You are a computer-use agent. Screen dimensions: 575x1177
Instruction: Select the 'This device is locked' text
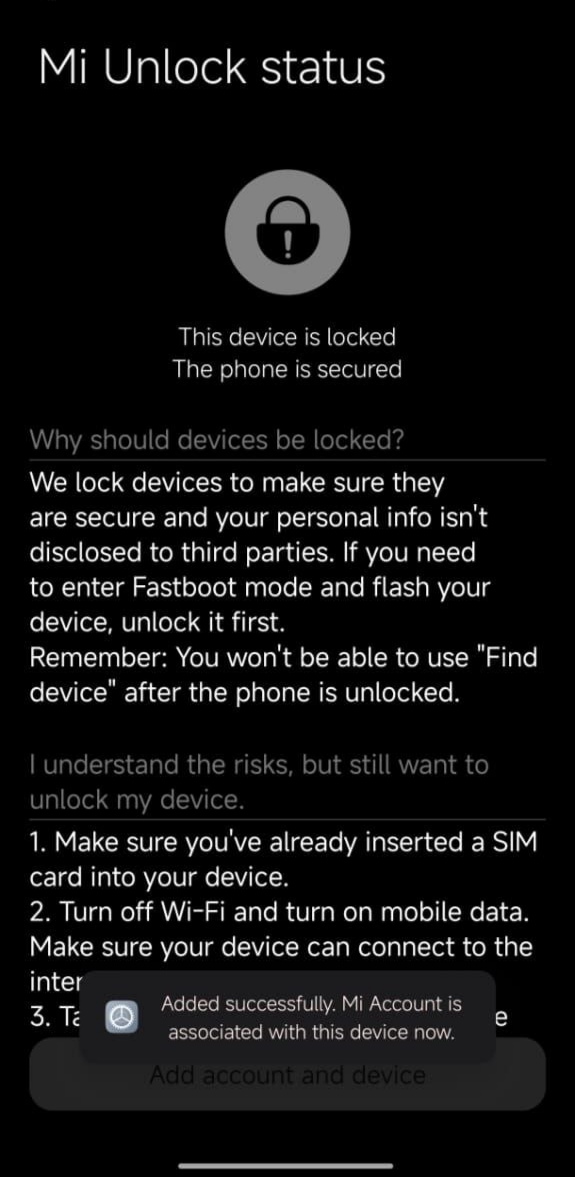[288, 336]
